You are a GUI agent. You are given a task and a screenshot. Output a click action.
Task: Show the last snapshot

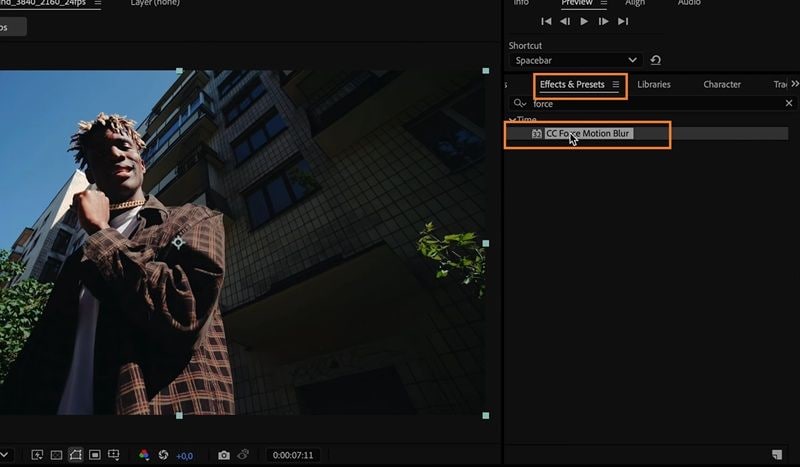(243, 454)
